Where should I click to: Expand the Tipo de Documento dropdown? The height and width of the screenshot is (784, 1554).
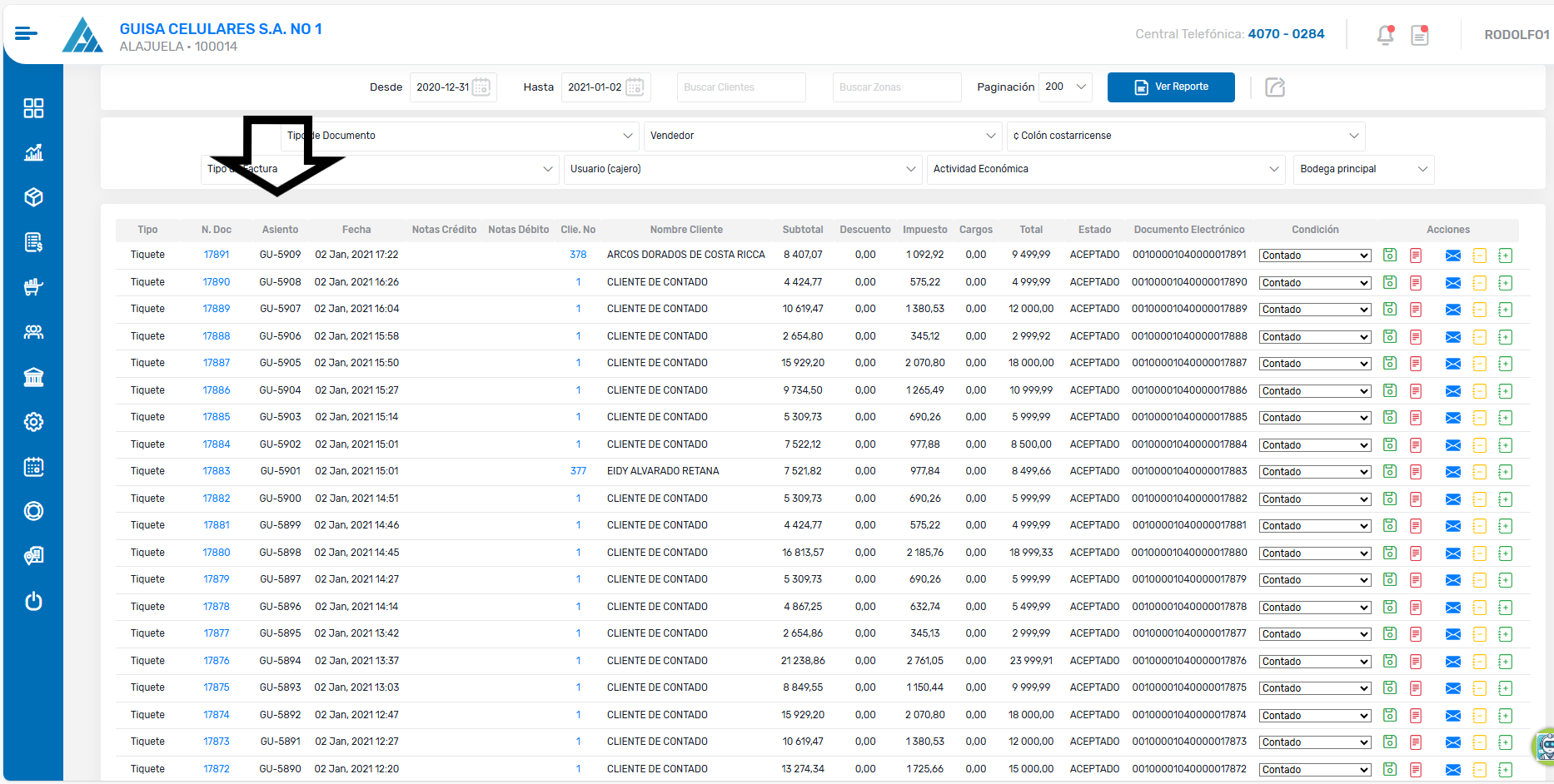(x=460, y=136)
